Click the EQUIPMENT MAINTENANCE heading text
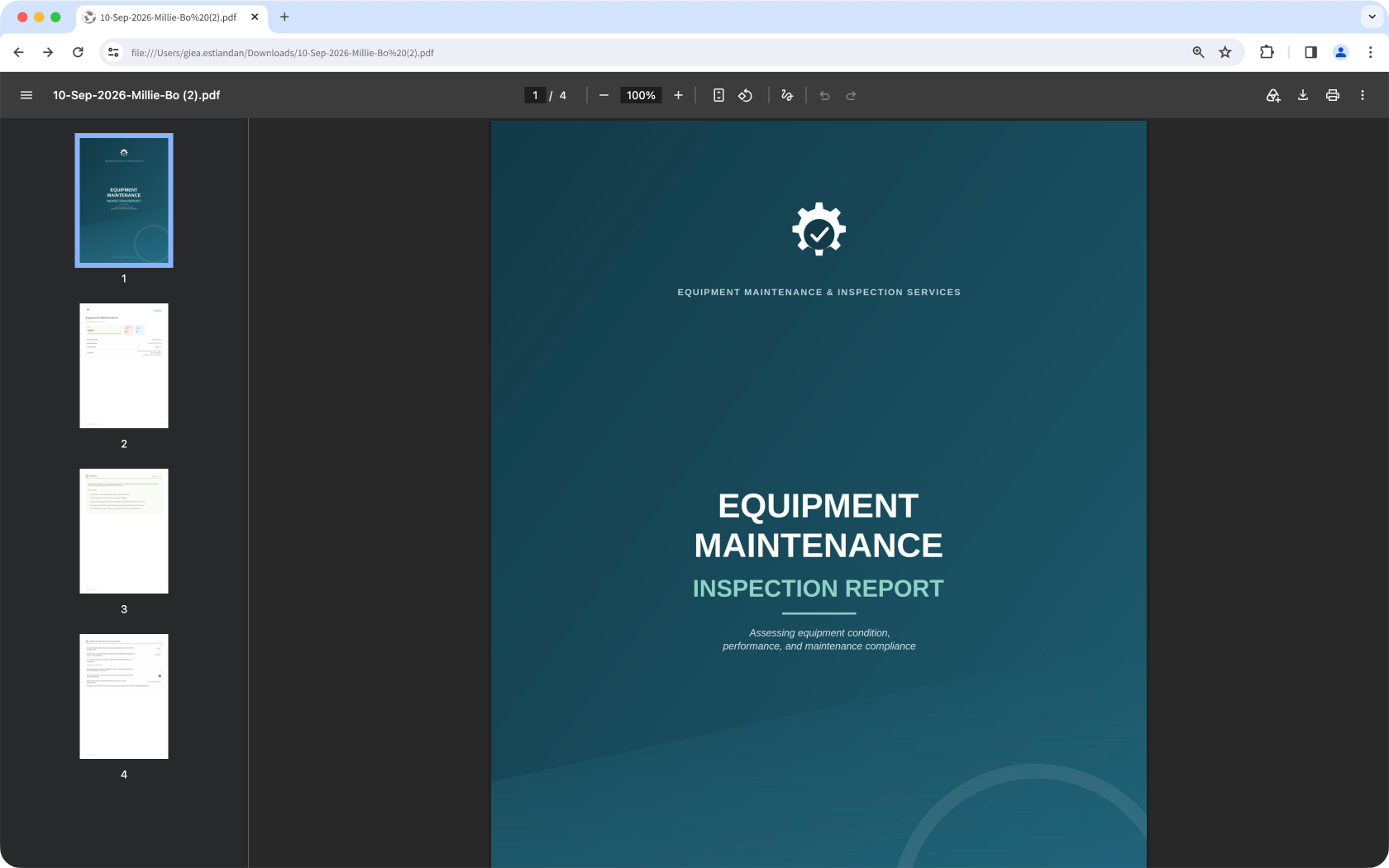The image size is (1389, 868). [x=819, y=526]
